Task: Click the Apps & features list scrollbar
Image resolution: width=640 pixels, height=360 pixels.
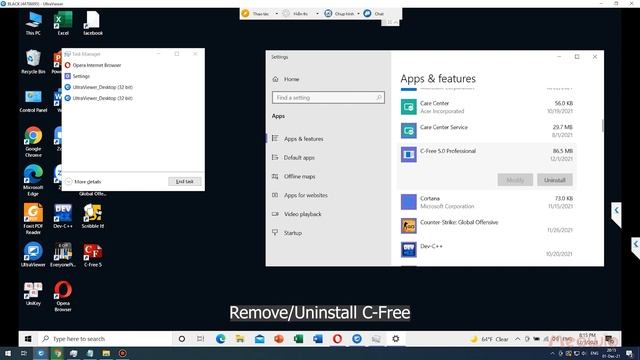Action: pos(602,126)
